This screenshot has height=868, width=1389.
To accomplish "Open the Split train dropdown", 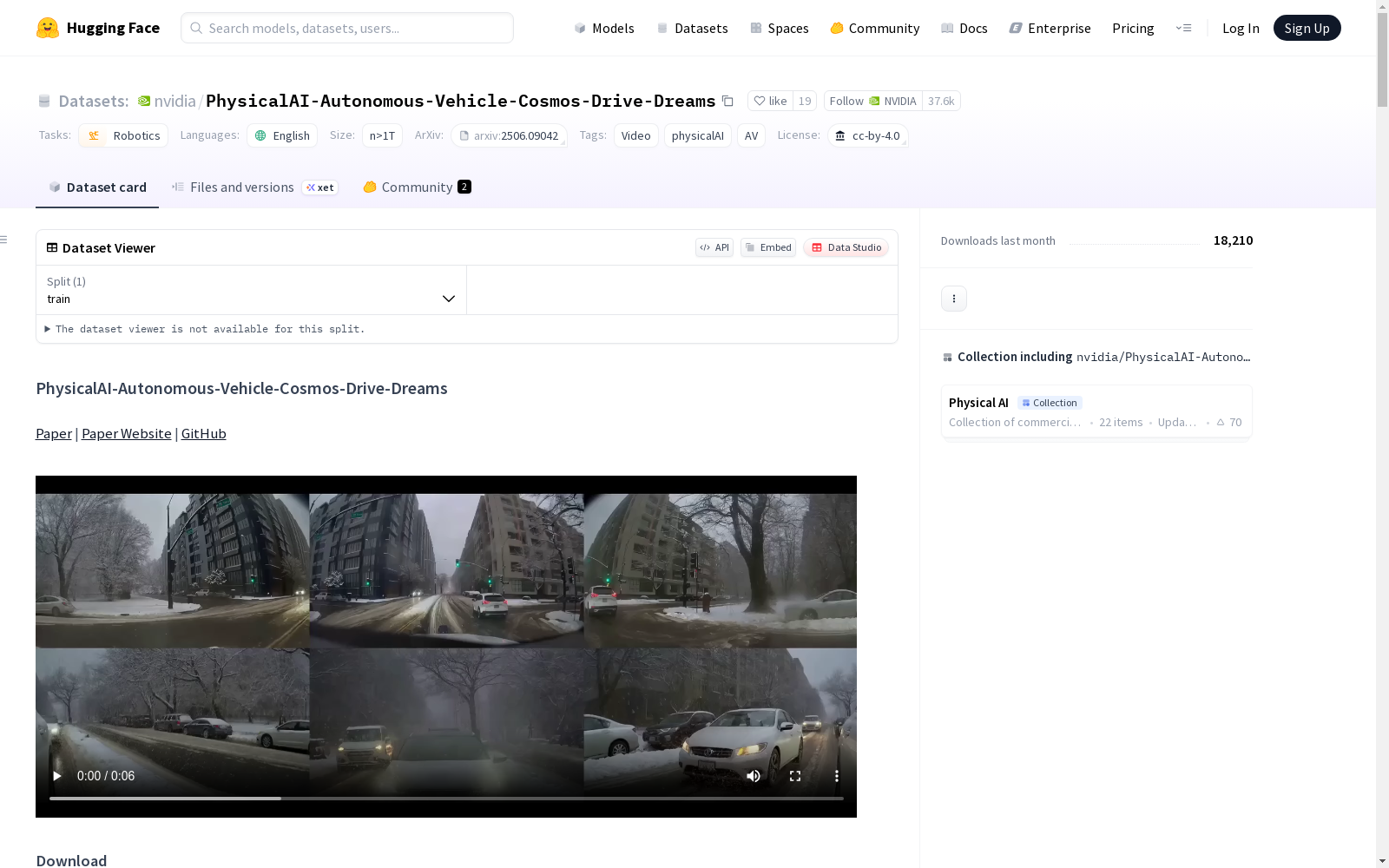I will click(x=252, y=290).
